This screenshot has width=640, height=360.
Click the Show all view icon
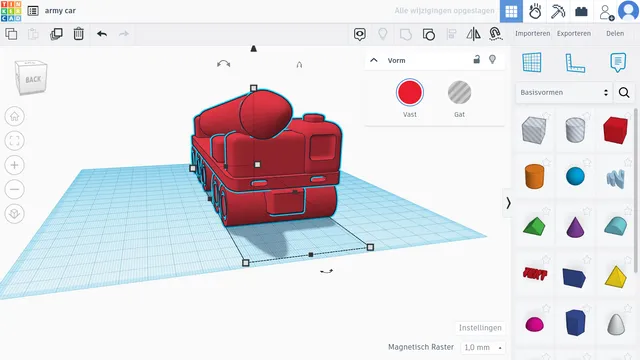point(360,34)
